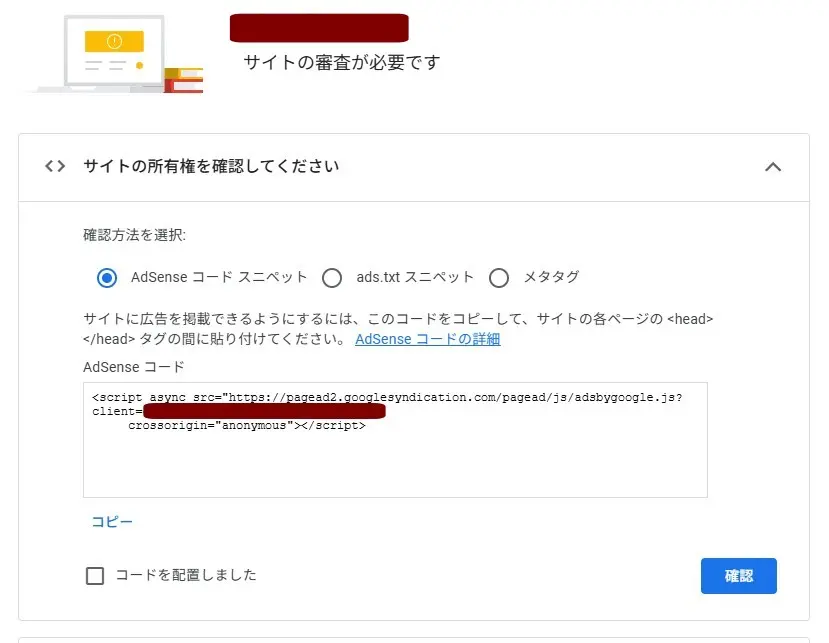Click the code brackets icon in the header

point(55,167)
